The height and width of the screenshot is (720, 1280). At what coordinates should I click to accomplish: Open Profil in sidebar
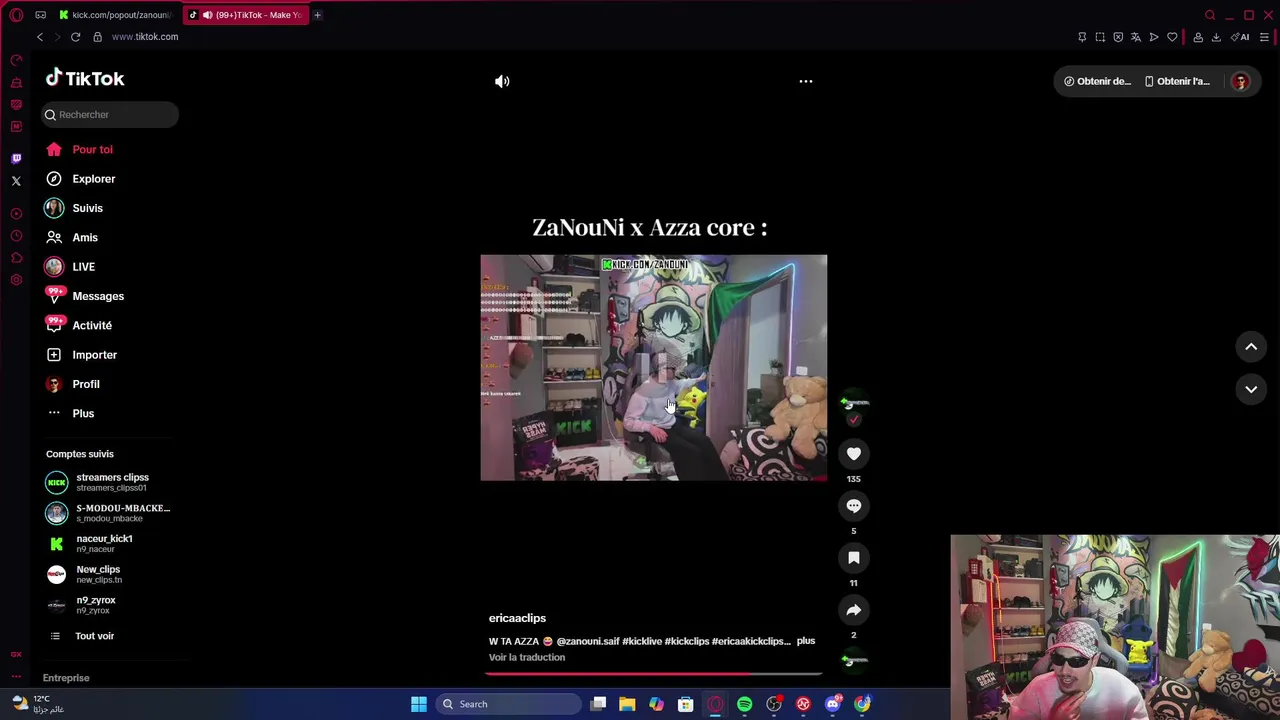[x=72, y=384]
